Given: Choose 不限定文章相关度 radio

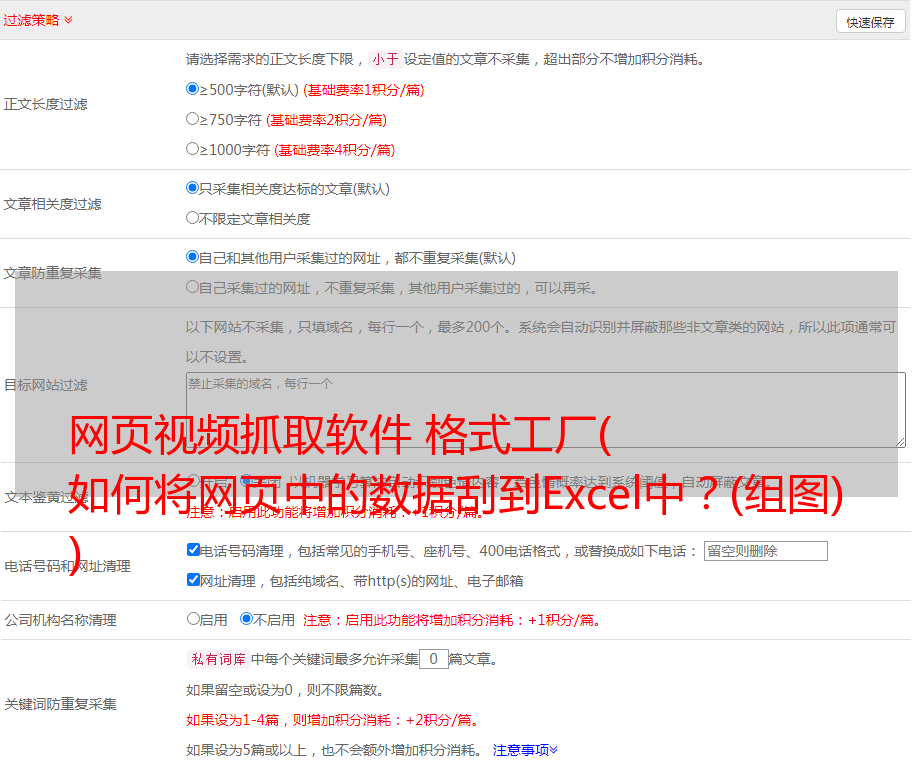Looking at the screenshot, I should tap(192, 218).
